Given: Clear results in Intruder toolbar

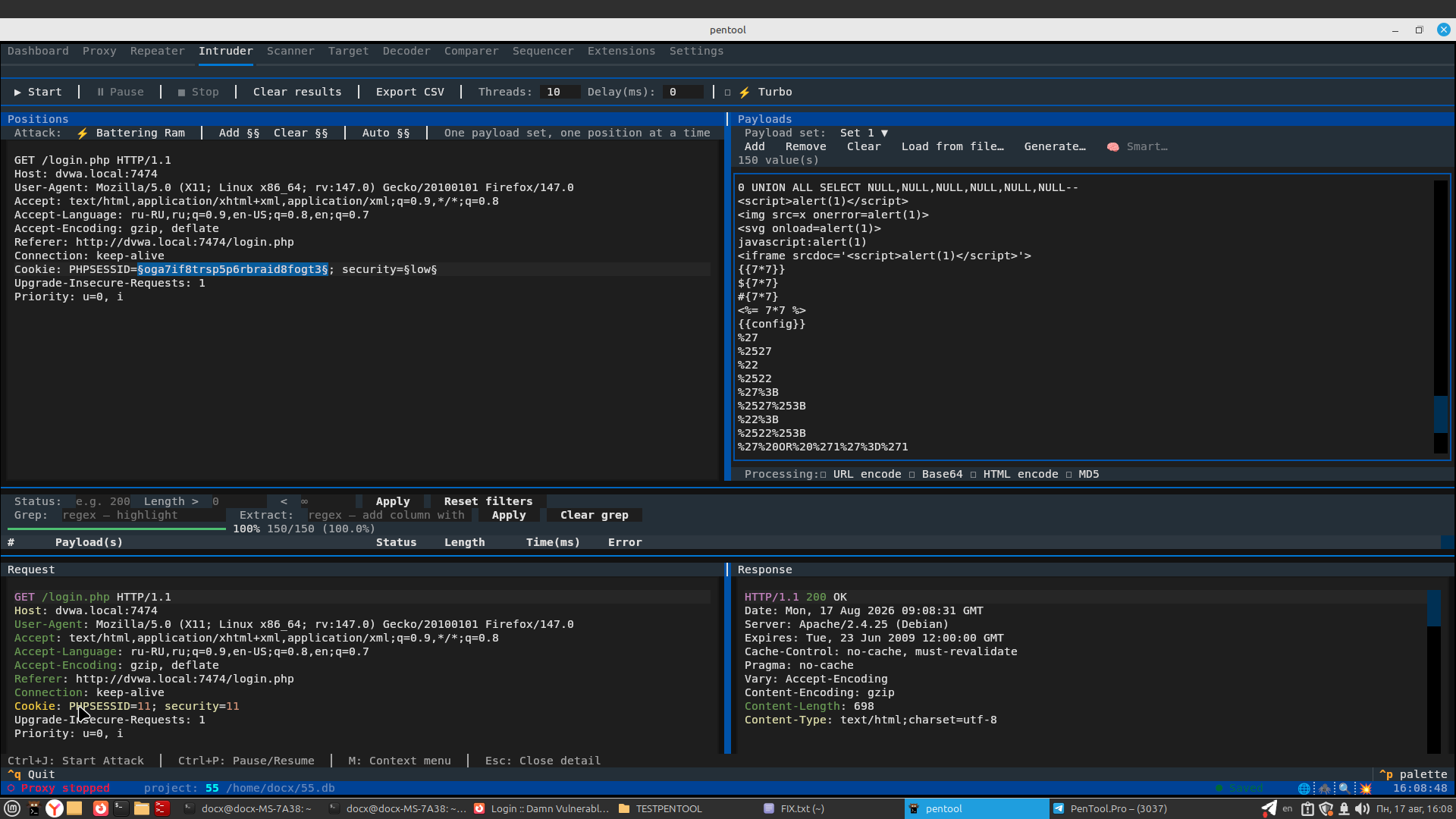Looking at the screenshot, I should click(x=297, y=92).
